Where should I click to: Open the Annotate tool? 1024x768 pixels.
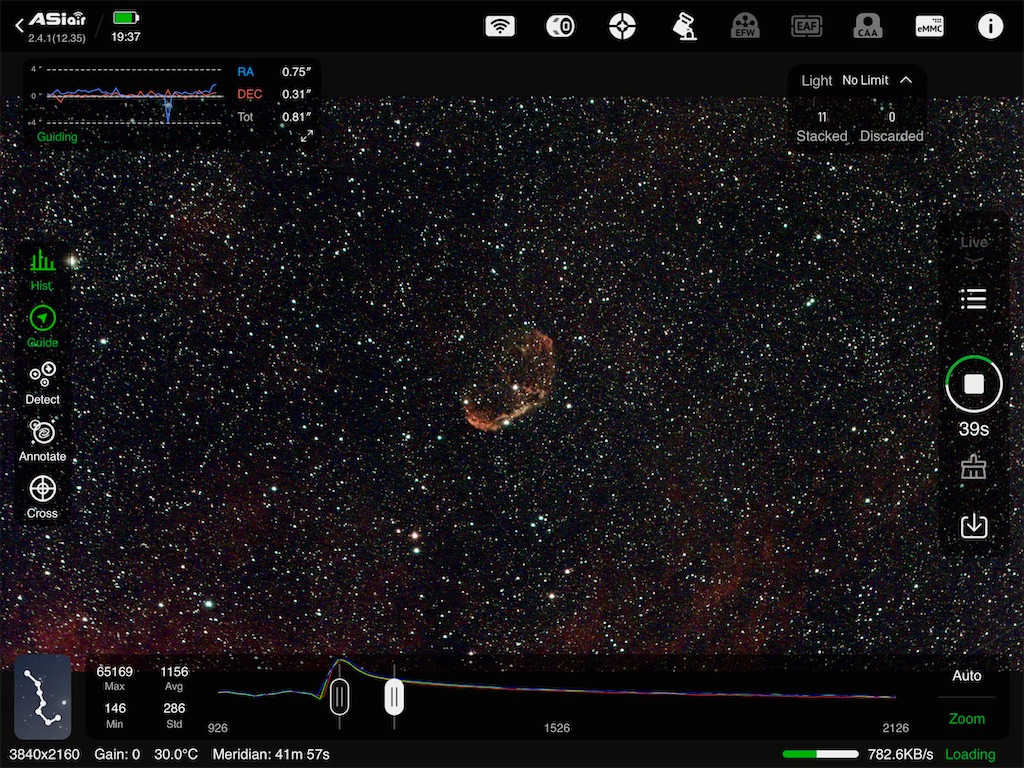click(42, 440)
